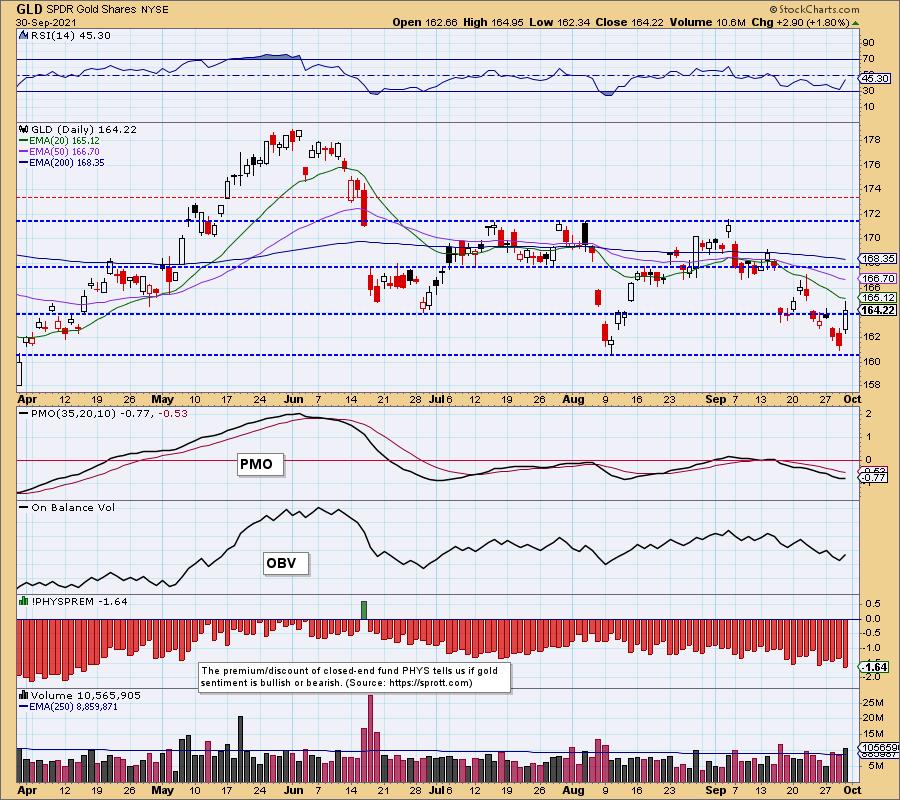Screen dimensions: 900x800
Task: Click the 165.12 EMA price tag
Action: 878,297
